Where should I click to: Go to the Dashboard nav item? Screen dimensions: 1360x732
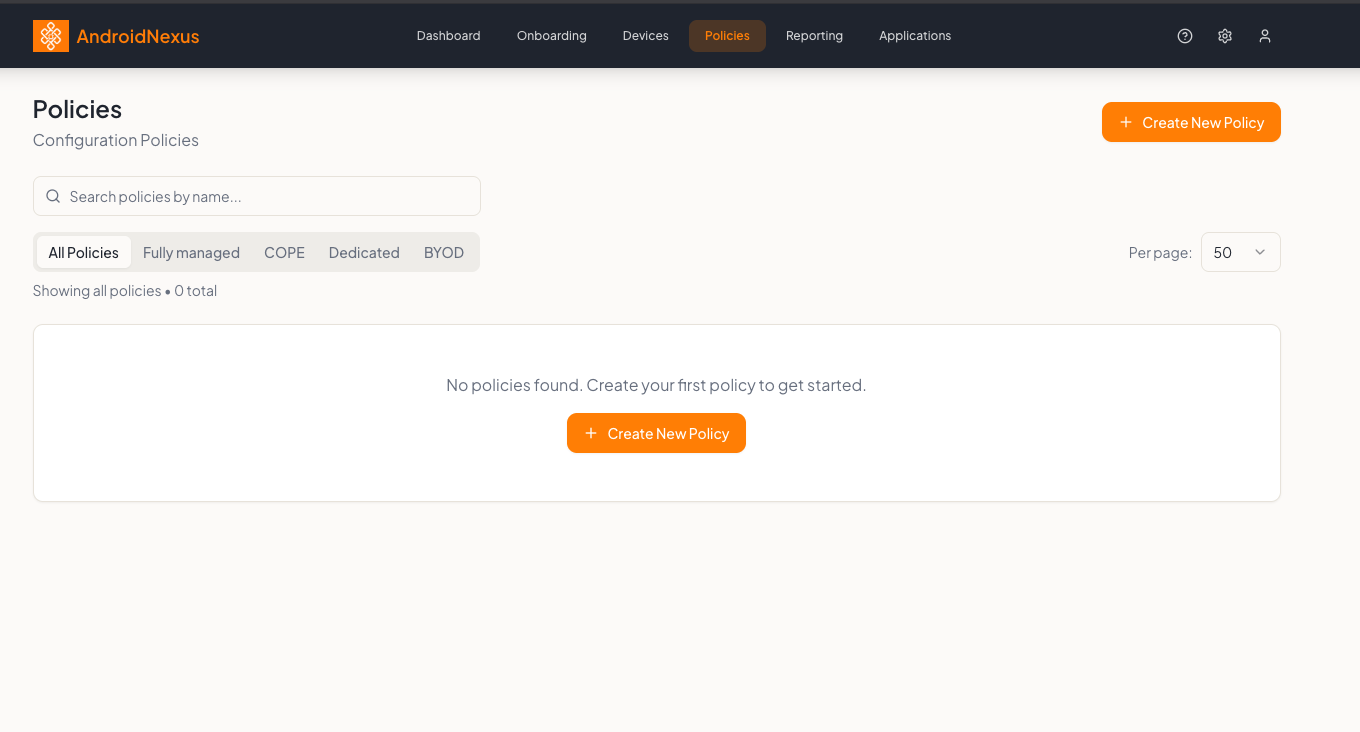coord(448,36)
